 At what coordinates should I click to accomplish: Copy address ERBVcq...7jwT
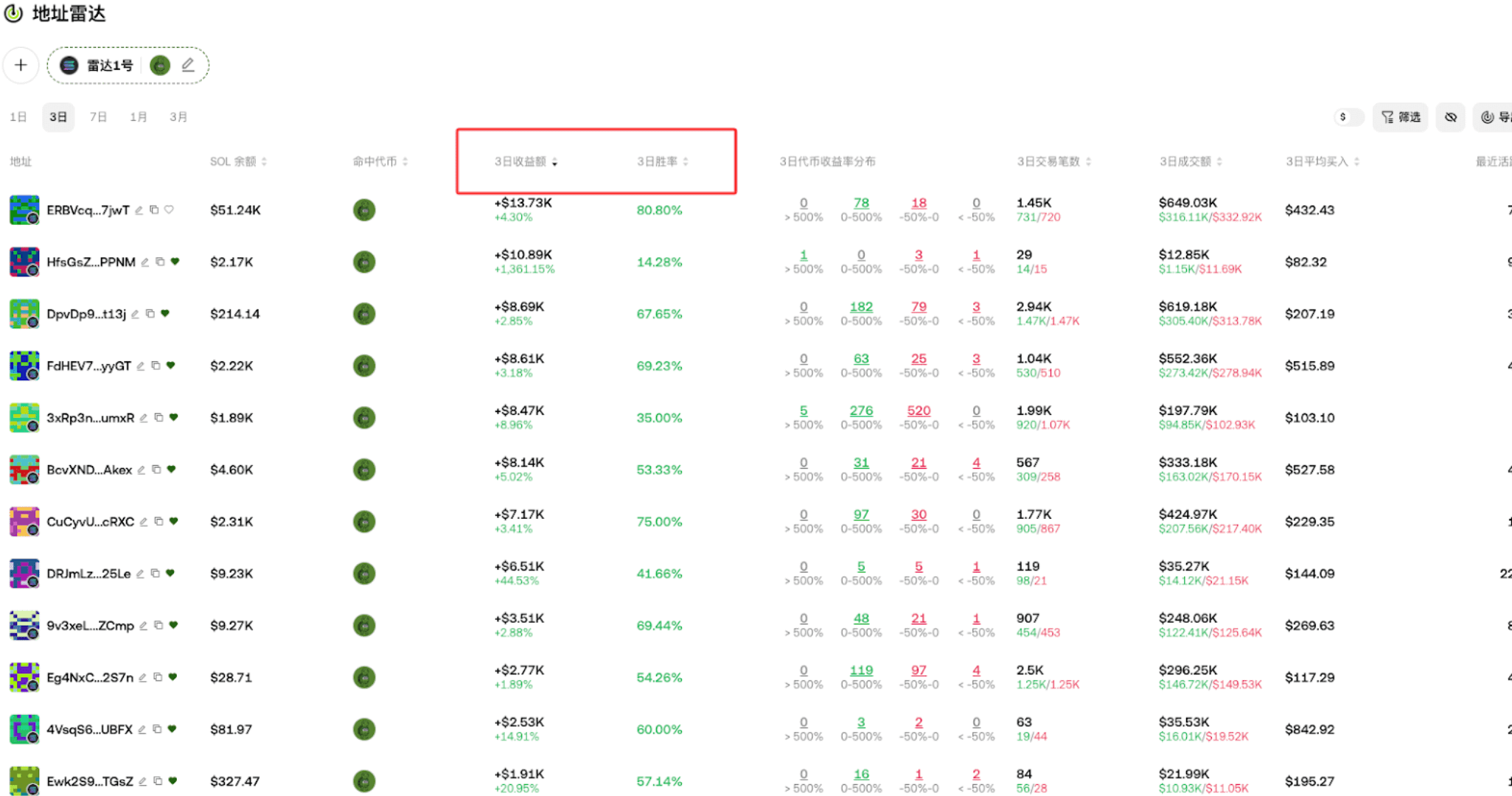point(154,210)
